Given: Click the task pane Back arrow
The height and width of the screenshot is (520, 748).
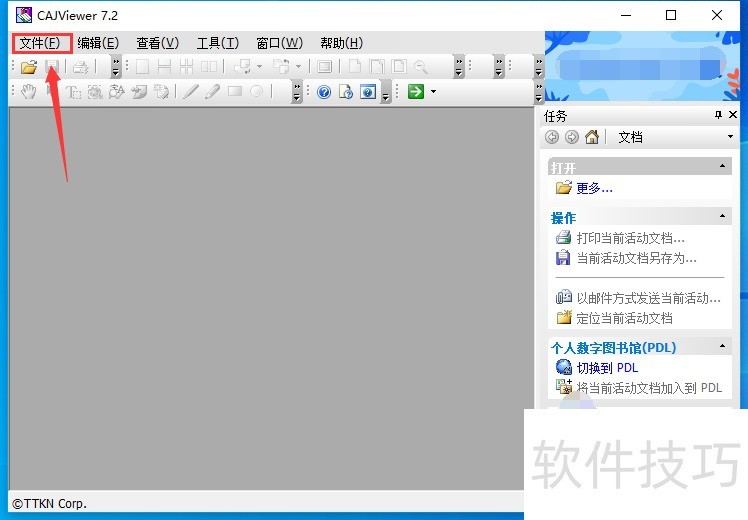Looking at the screenshot, I should coord(553,137).
